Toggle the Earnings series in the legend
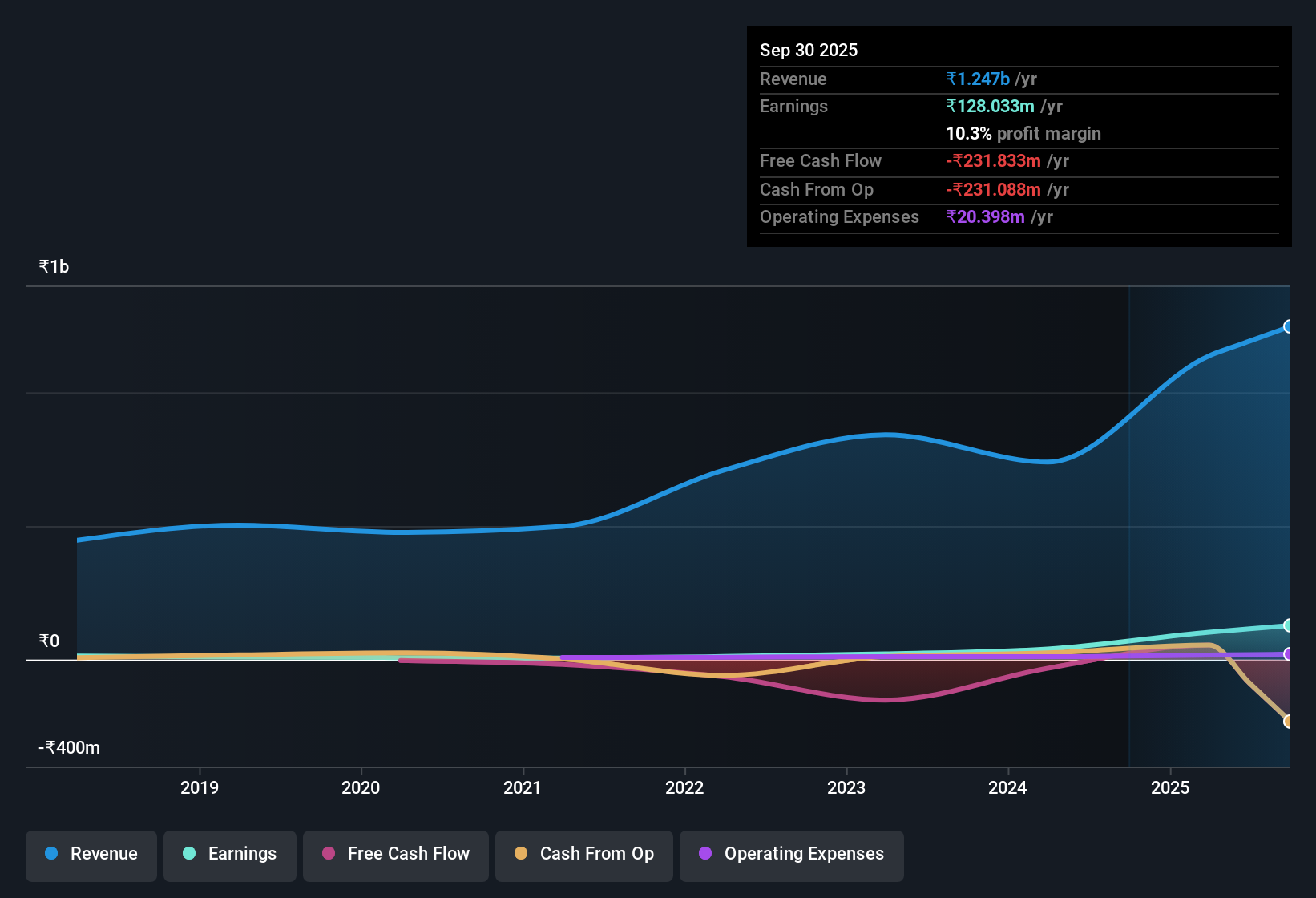This screenshot has height=898, width=1316. click(229, 854)
